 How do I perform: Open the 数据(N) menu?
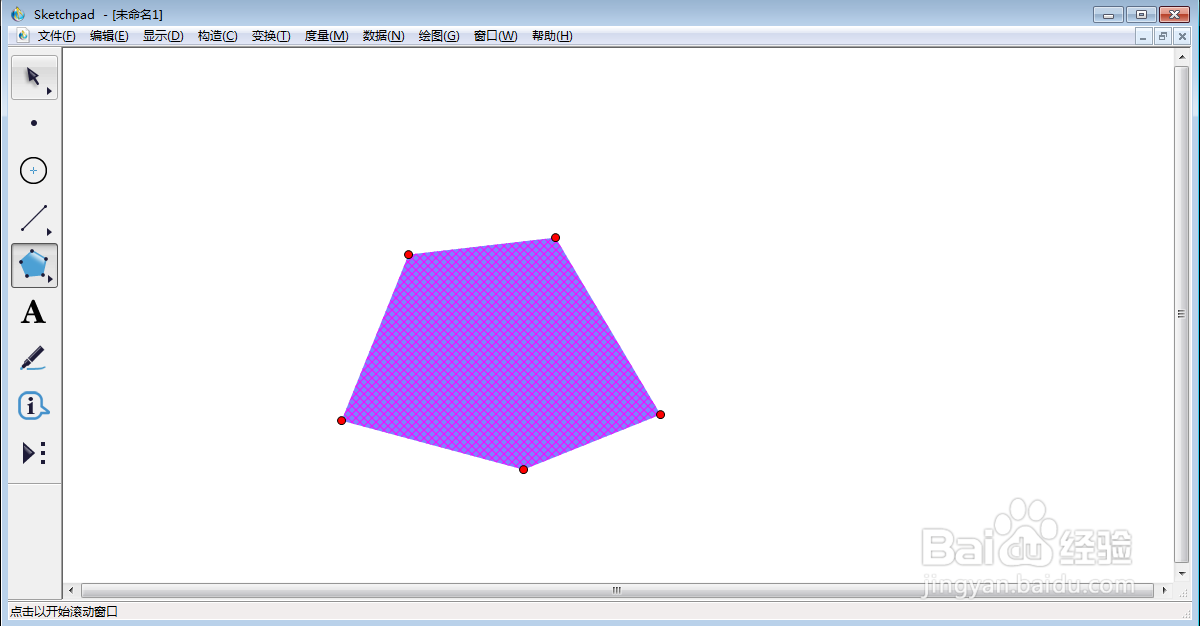pyautogui.click(x=383, y=36)
